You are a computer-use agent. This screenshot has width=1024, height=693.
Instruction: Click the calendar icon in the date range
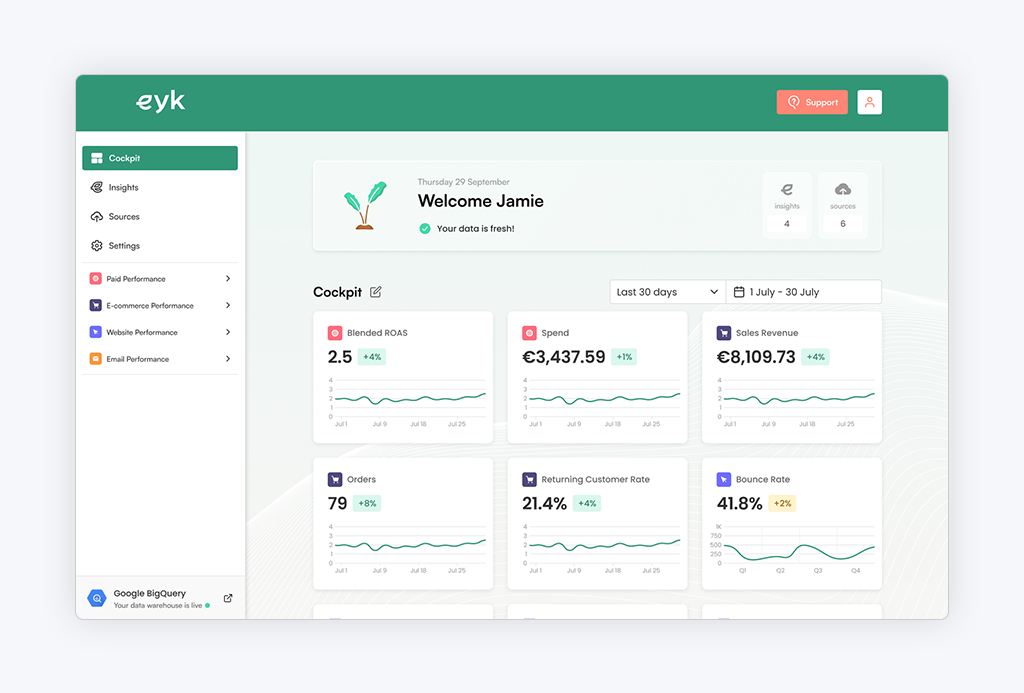pos(739,292)
